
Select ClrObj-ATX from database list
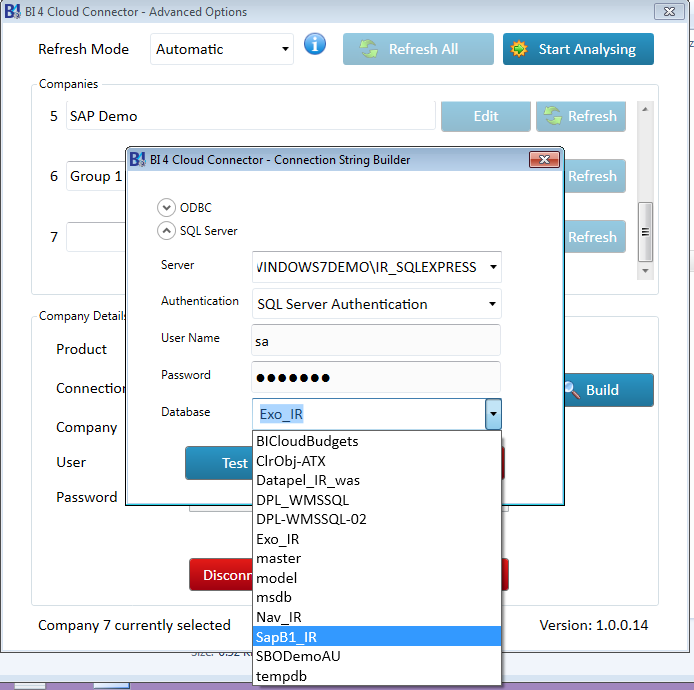[x=377, y=461]
